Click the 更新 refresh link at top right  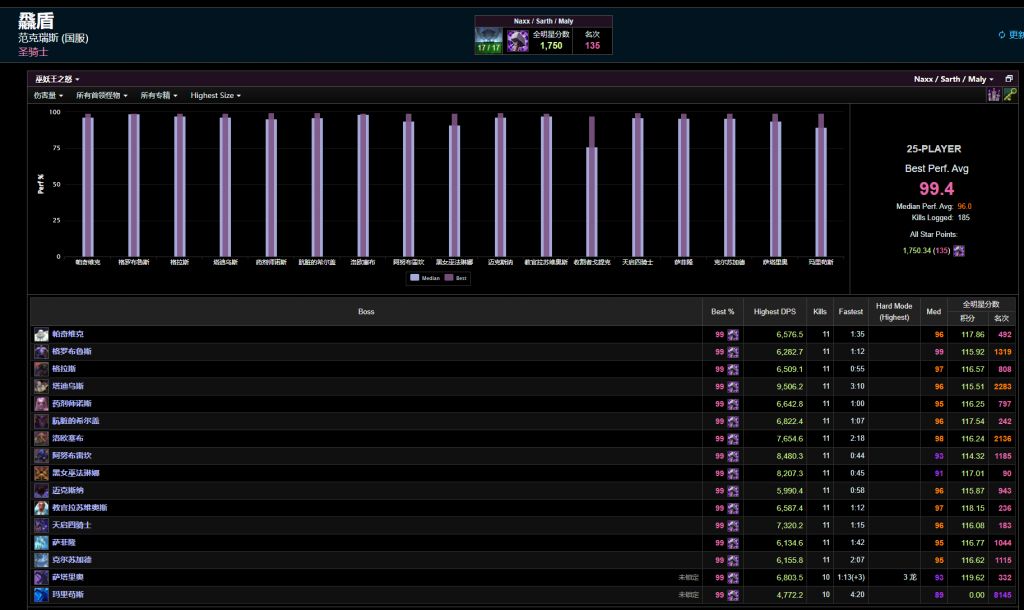click(x=1010, y=35)
